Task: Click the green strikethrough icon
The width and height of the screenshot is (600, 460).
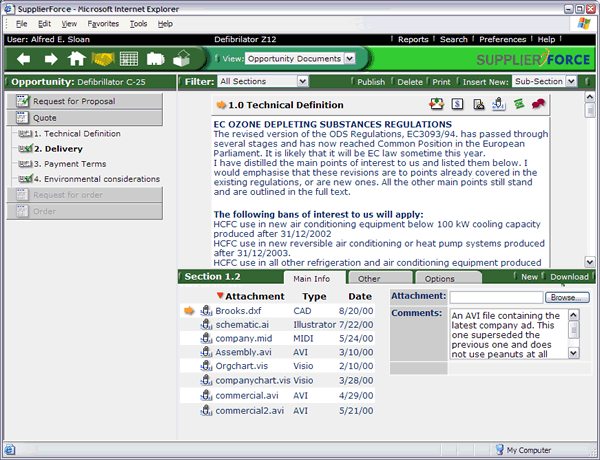Action: point(519,104)
